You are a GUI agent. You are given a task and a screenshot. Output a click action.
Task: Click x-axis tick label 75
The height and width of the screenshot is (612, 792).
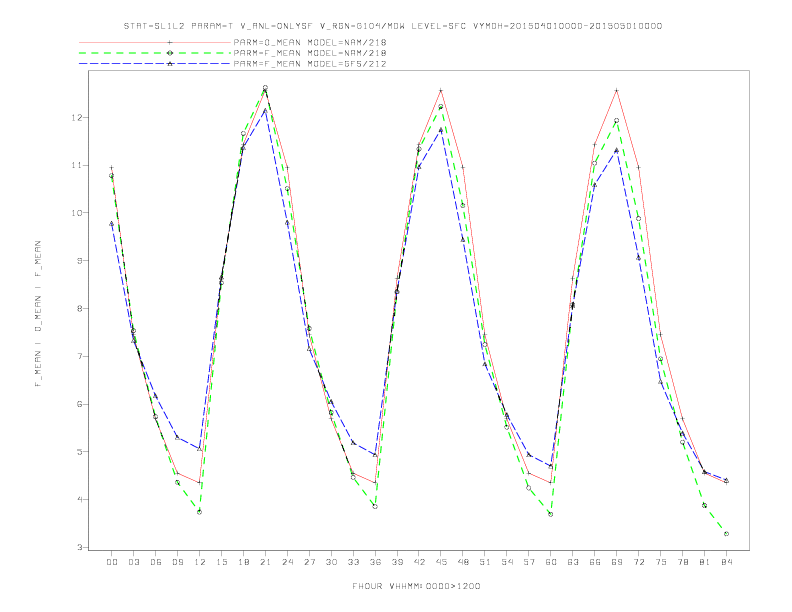point(661,562)
